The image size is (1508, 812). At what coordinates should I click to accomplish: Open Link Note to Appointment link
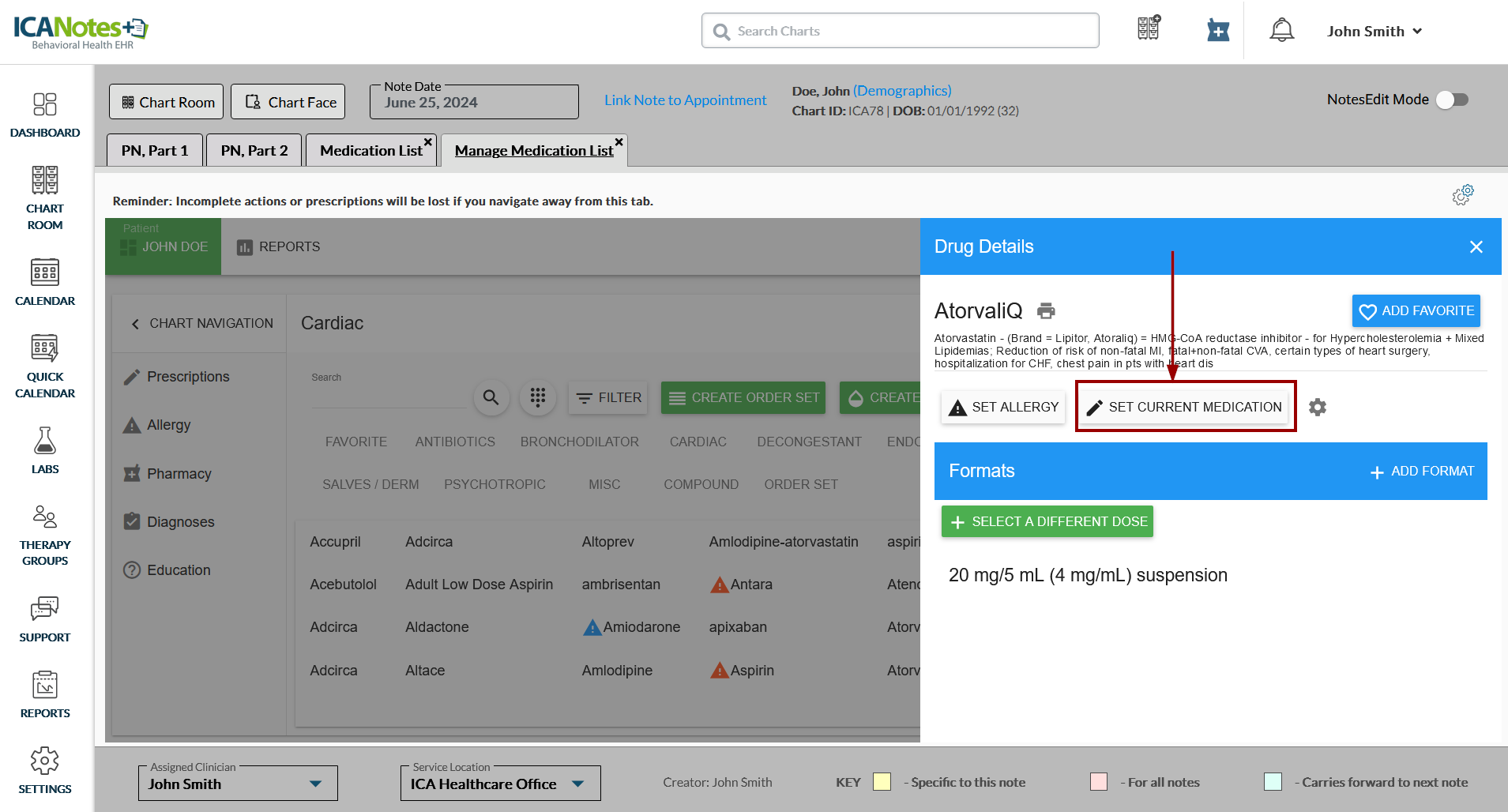(x=685, y=100)
